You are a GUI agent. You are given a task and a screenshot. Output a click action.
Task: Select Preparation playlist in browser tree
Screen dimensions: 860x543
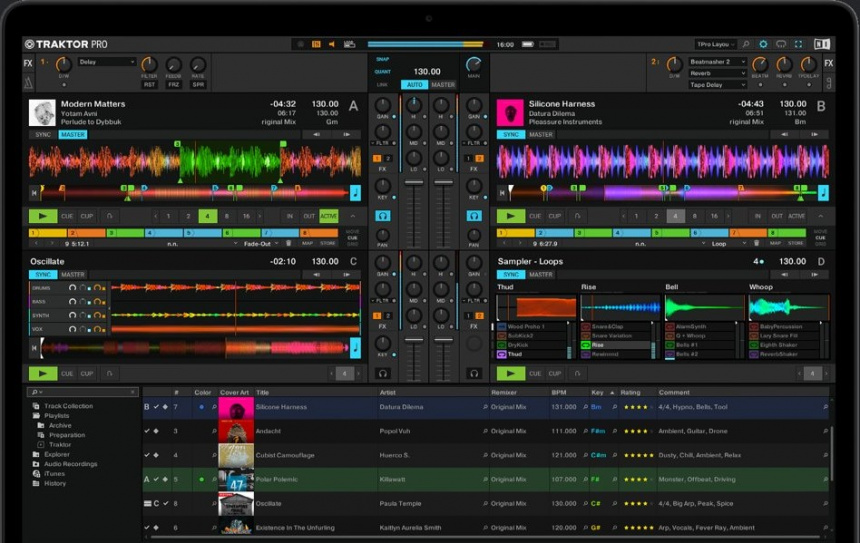tap(67, 435)
